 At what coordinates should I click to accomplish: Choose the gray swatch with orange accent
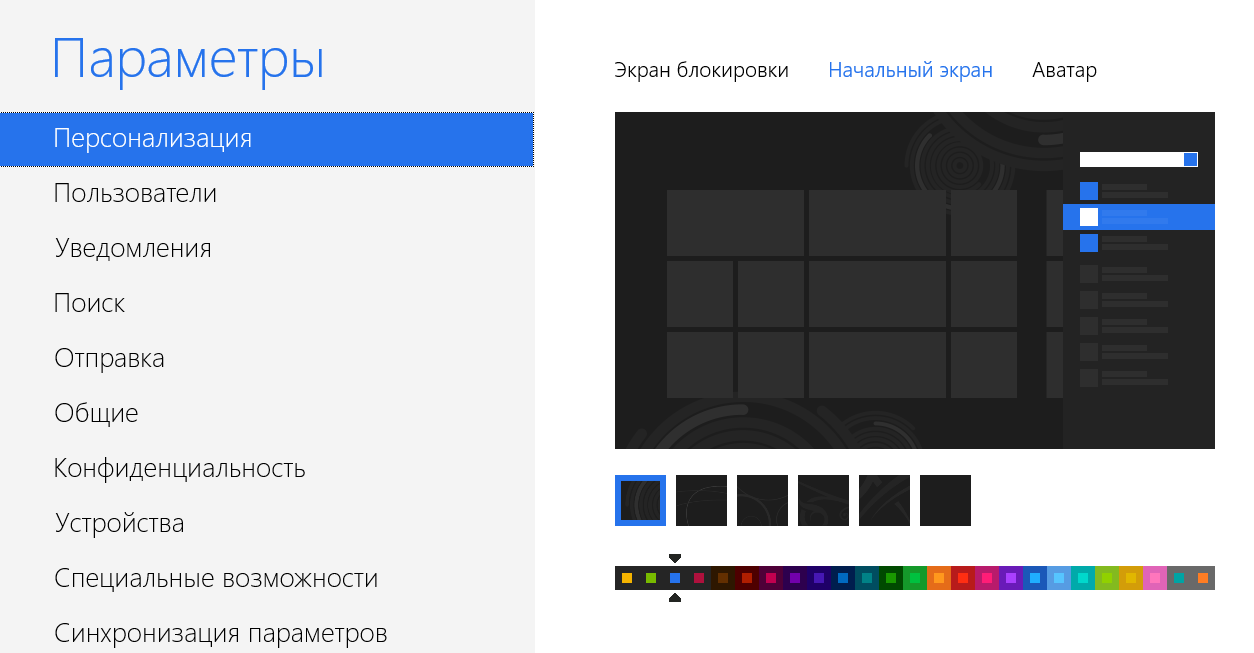pos(1203,578)
